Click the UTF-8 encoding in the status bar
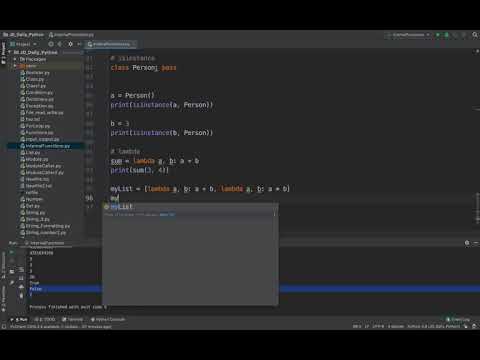 [x=378, y=326]
